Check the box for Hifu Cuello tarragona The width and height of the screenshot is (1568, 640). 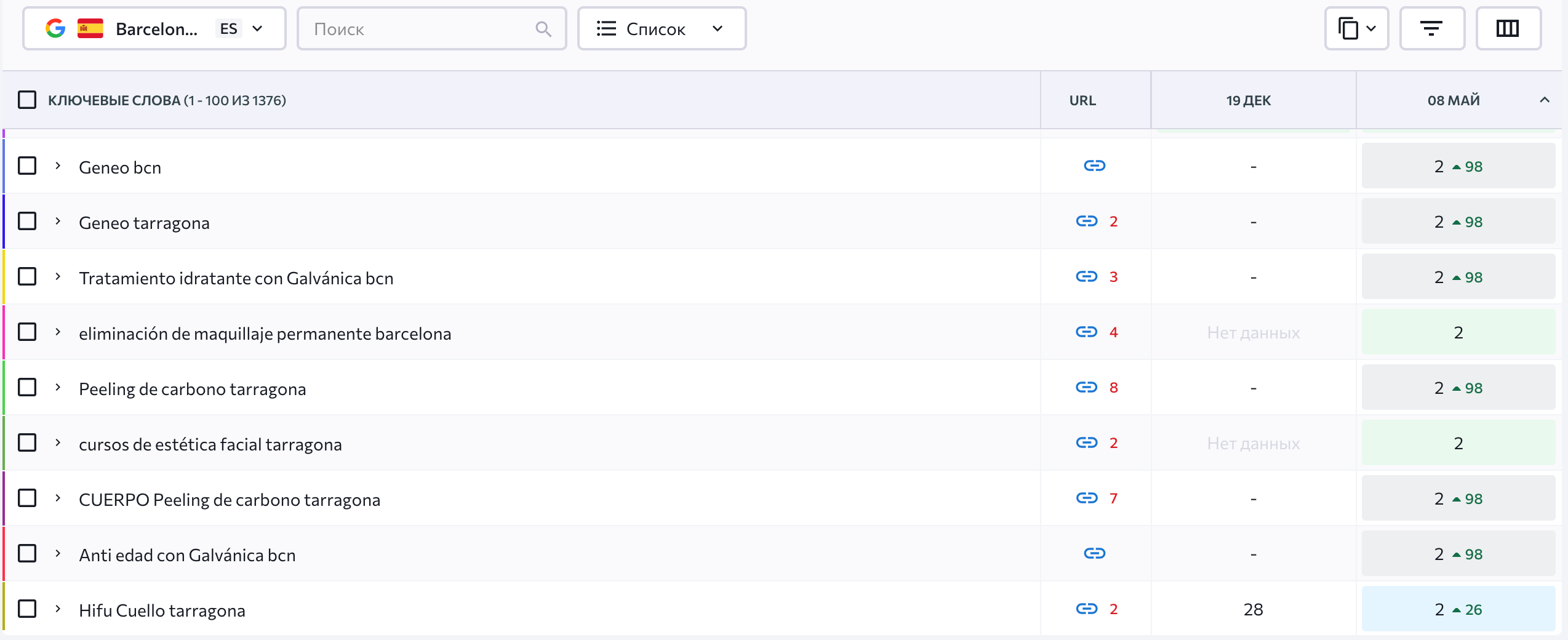pos(27,609)
